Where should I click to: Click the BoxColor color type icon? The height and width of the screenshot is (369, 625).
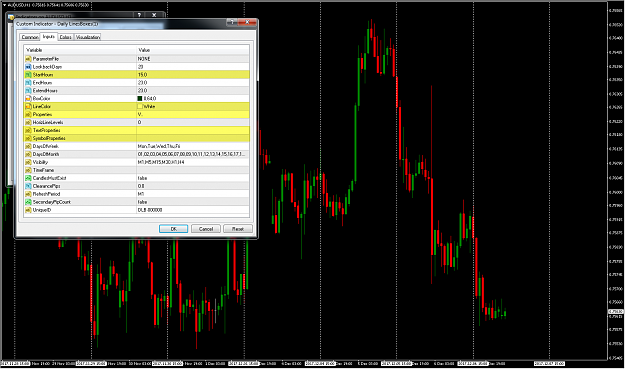(28, 98)
